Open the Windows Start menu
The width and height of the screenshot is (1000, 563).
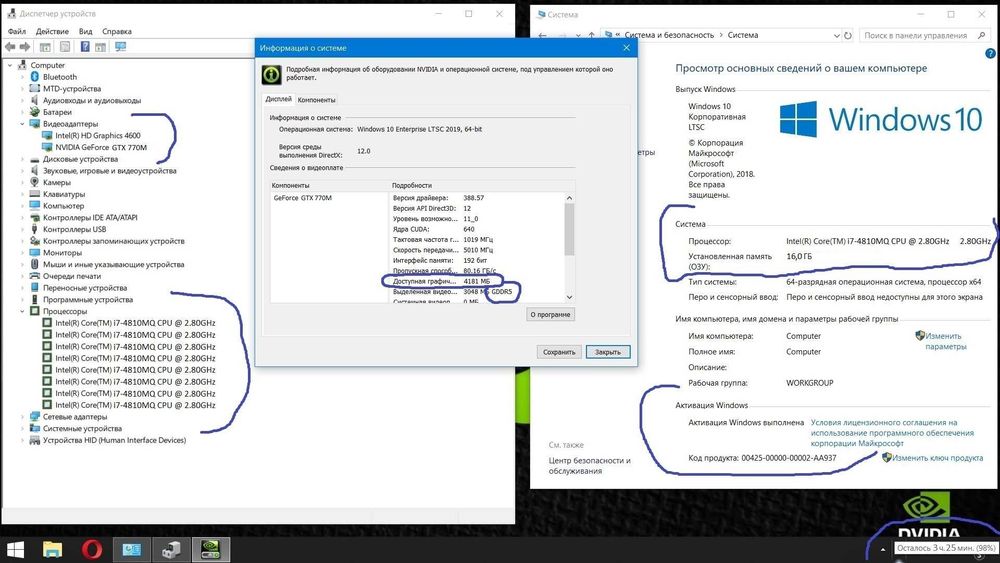15,549
